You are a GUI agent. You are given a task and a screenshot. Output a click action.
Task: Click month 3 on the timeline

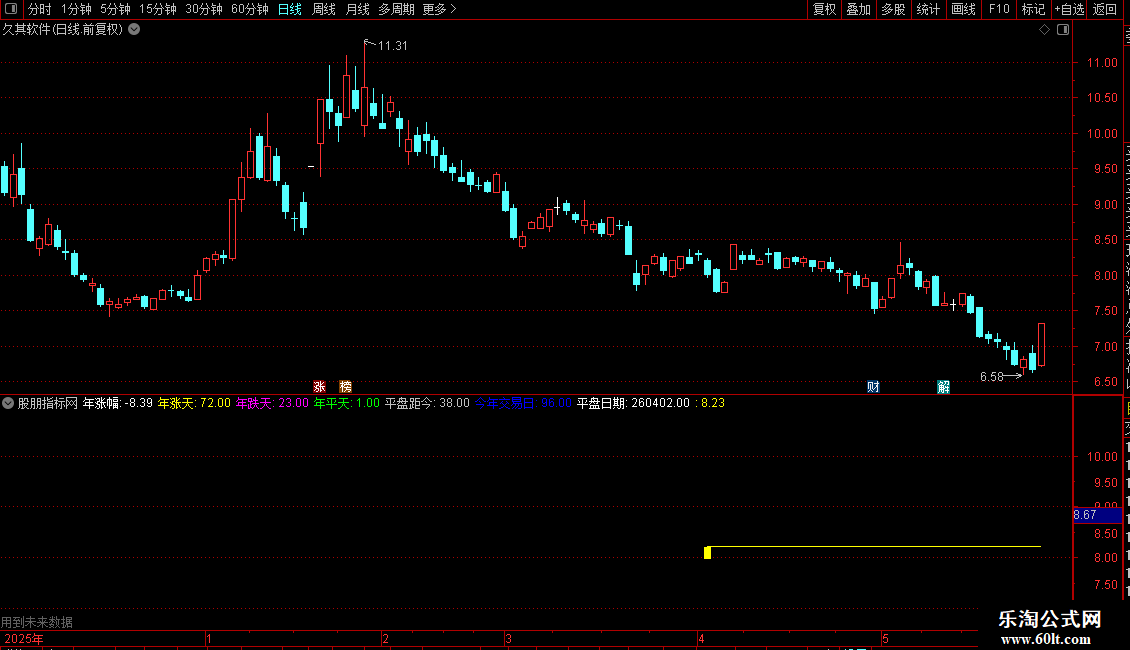[508, 639]
